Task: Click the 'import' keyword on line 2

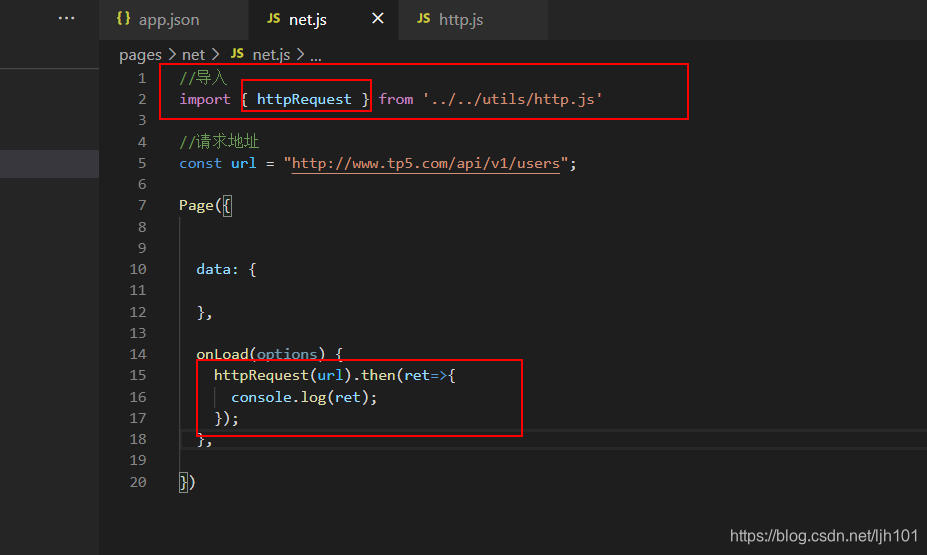Action: [x=205, y=99]
